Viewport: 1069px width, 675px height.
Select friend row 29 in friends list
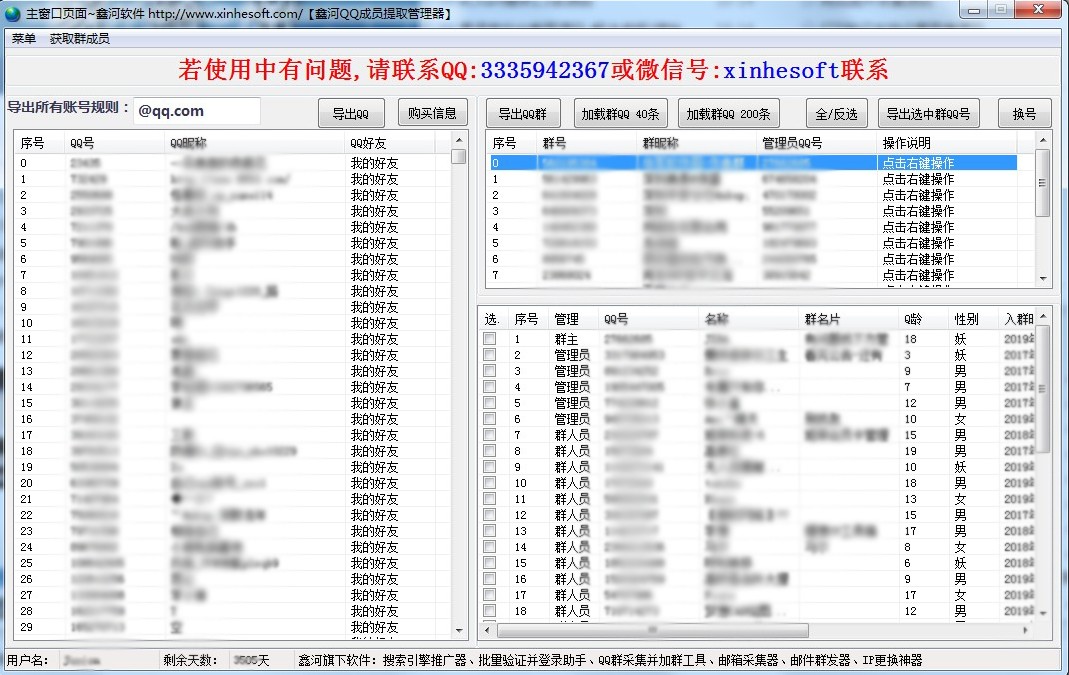pos(232,627)
